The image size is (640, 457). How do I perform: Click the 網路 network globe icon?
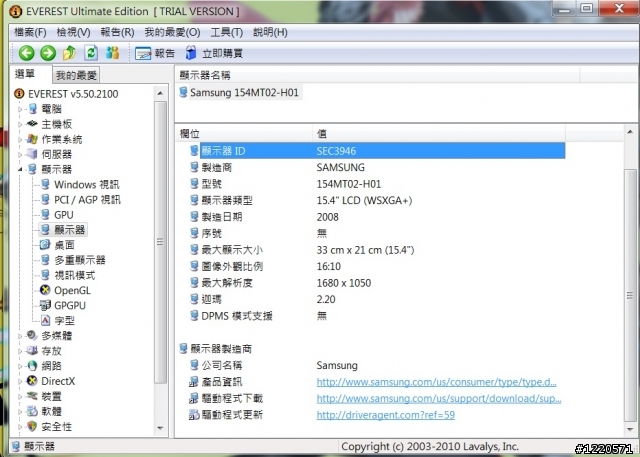click(x=32, y=366)
